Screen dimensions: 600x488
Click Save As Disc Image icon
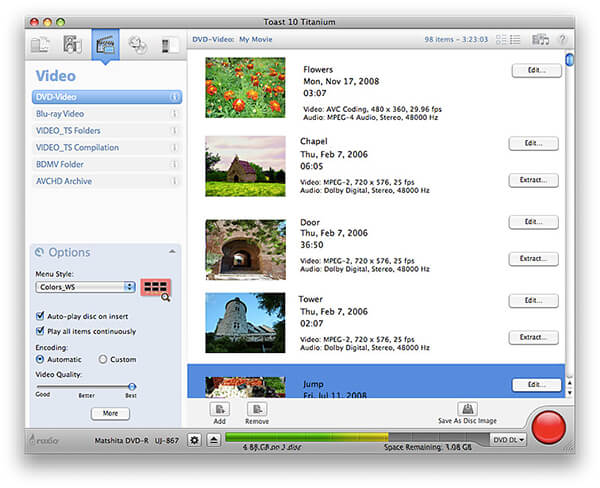467,409
